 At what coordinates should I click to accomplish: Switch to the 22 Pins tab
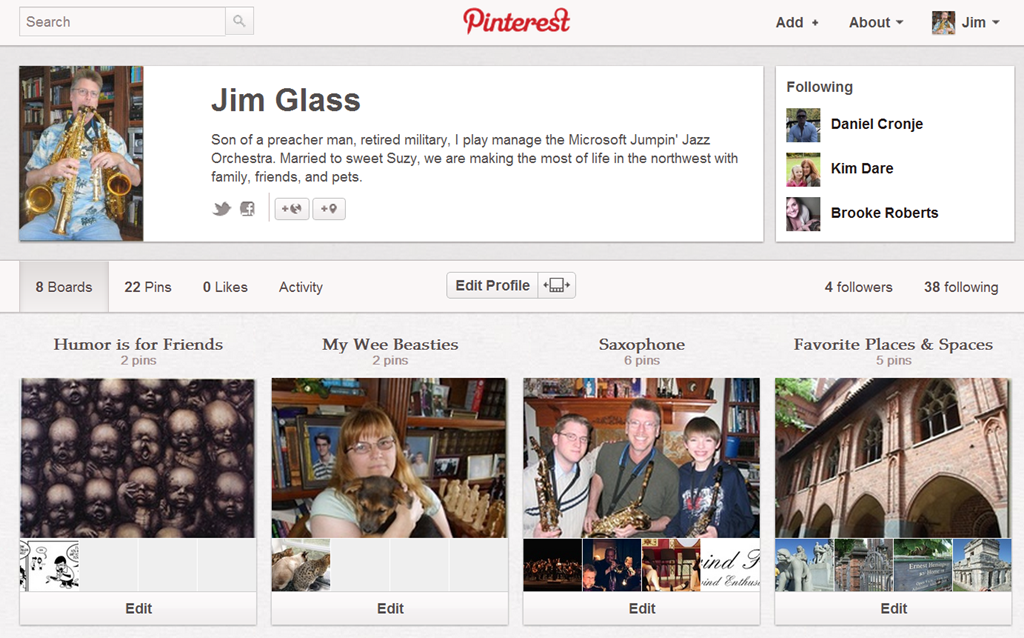[x=148, y=287]
